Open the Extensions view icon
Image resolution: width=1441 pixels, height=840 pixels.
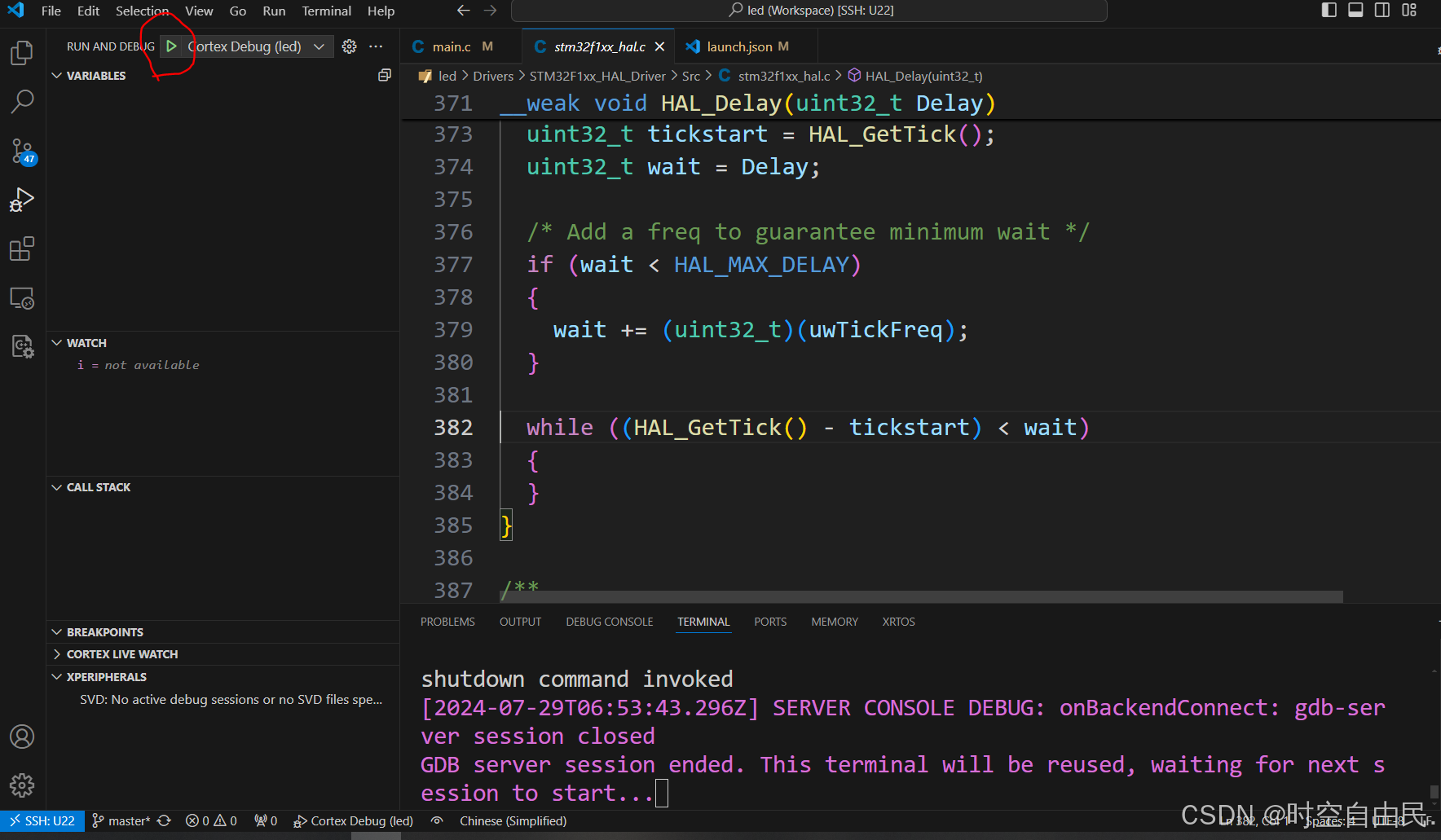coord(22,248)
